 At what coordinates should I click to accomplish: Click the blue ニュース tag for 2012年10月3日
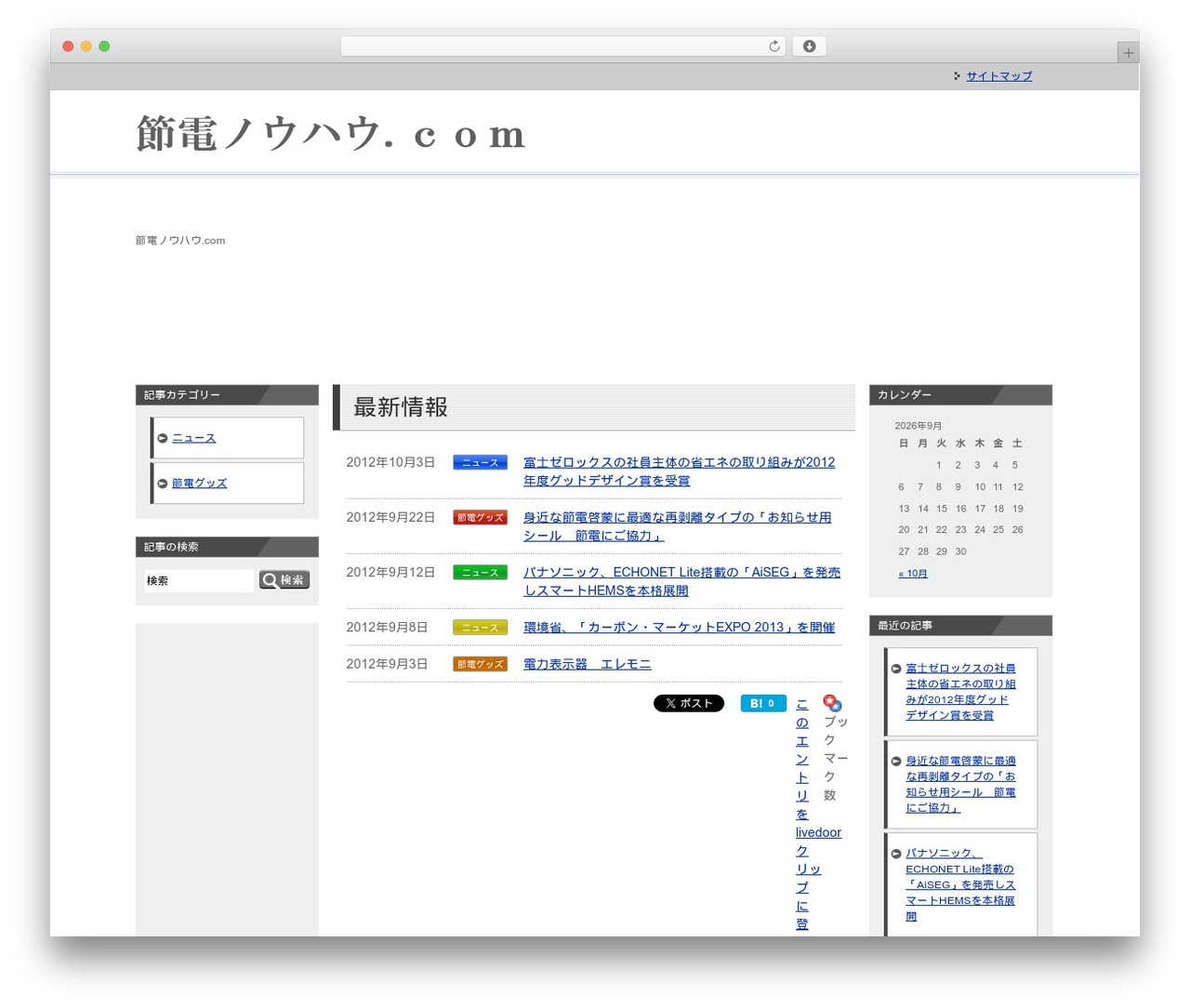[x=480, y=462]
